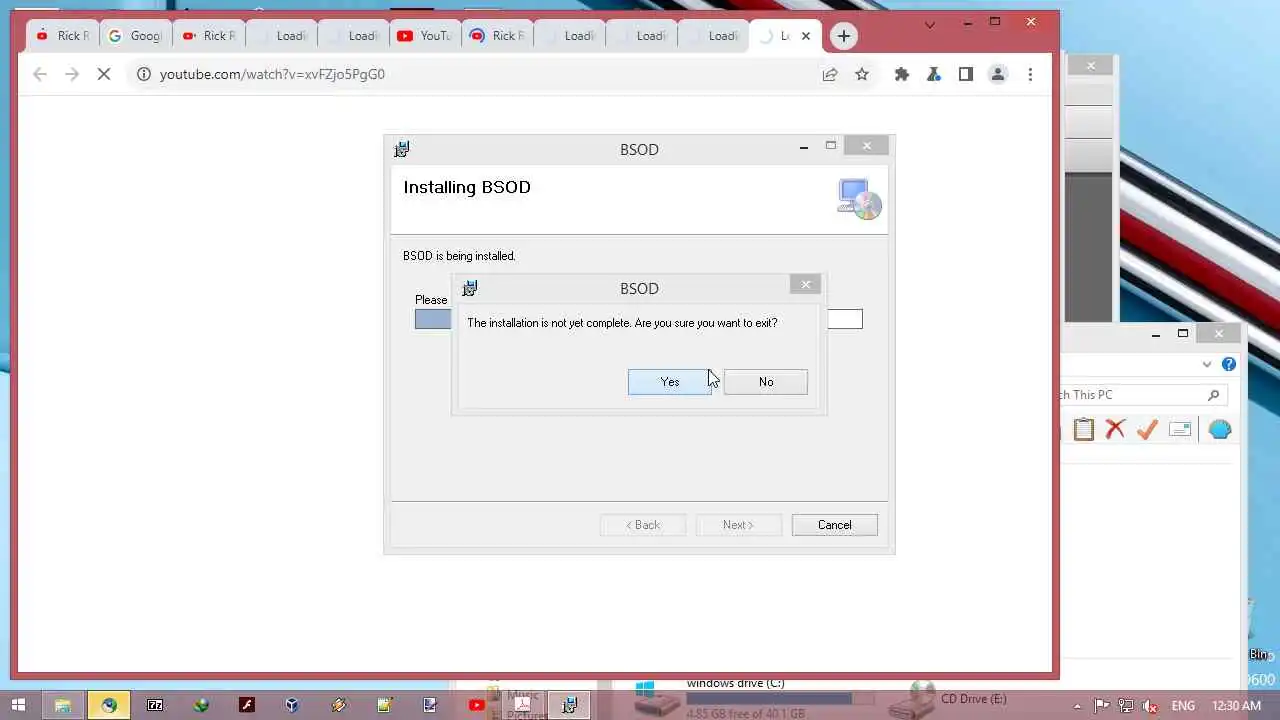The width and height of the screenshot is (1280, 720).
Task: Go back in Chrome
Action: pos(40,74)
